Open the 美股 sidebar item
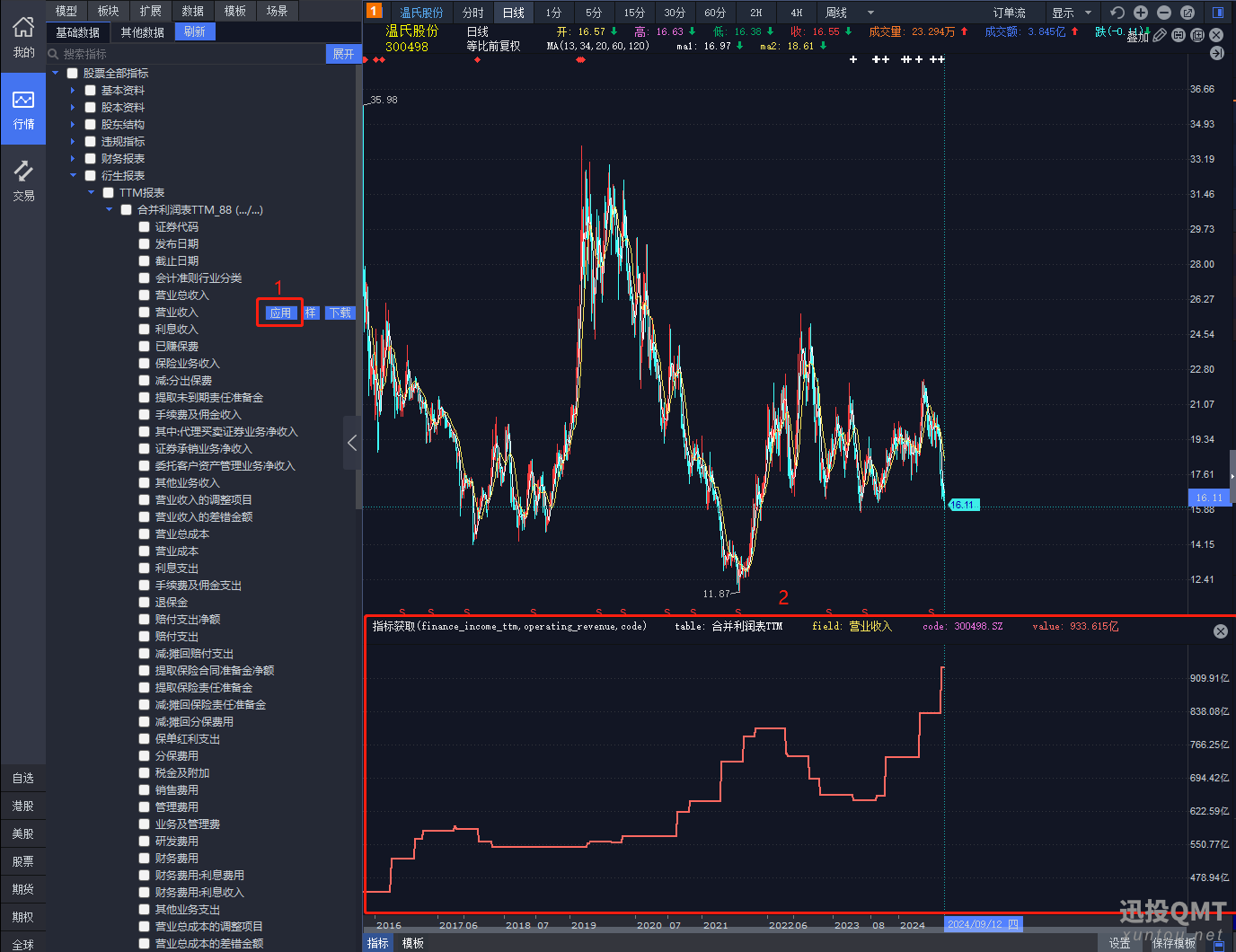This screenshot has height=952, width=1236. click(x=23, y=833)
